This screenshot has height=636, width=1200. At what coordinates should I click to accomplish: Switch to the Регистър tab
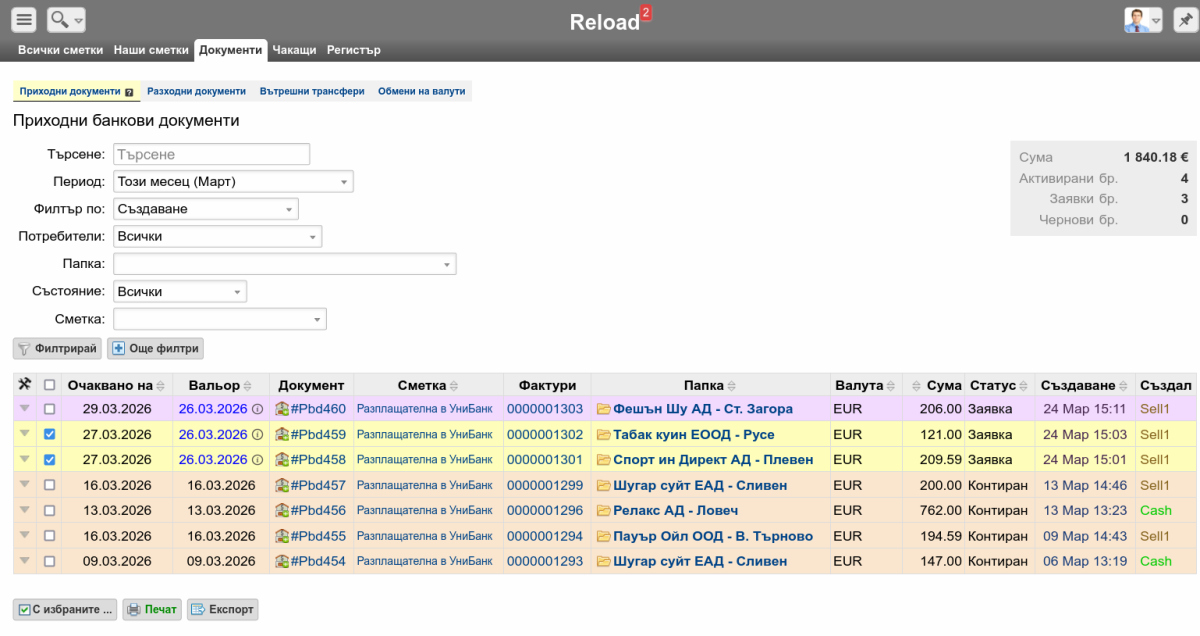click(353, 50)
